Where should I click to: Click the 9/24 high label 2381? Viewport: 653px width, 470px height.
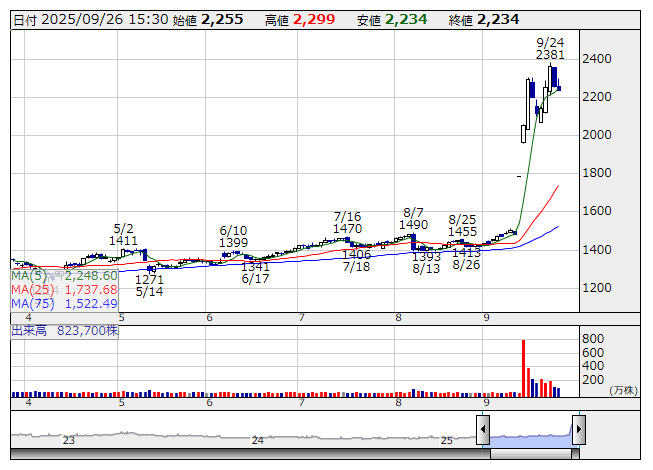click(551, 56)
